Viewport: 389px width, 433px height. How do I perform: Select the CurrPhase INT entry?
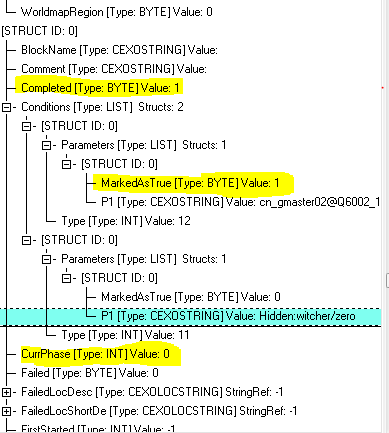[x=95, y=354]
